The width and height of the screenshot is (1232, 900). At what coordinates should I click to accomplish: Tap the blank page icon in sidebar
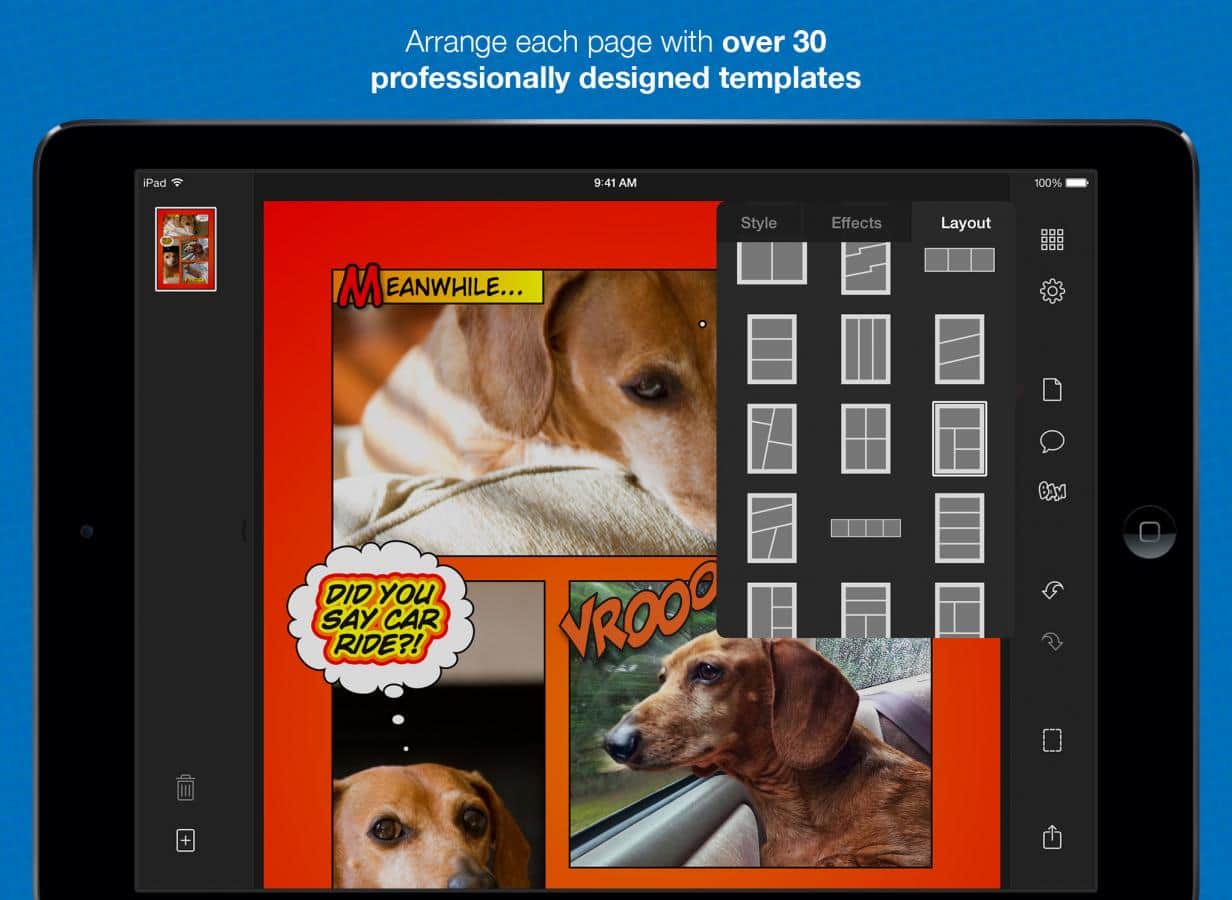[x=1052, y=390]
